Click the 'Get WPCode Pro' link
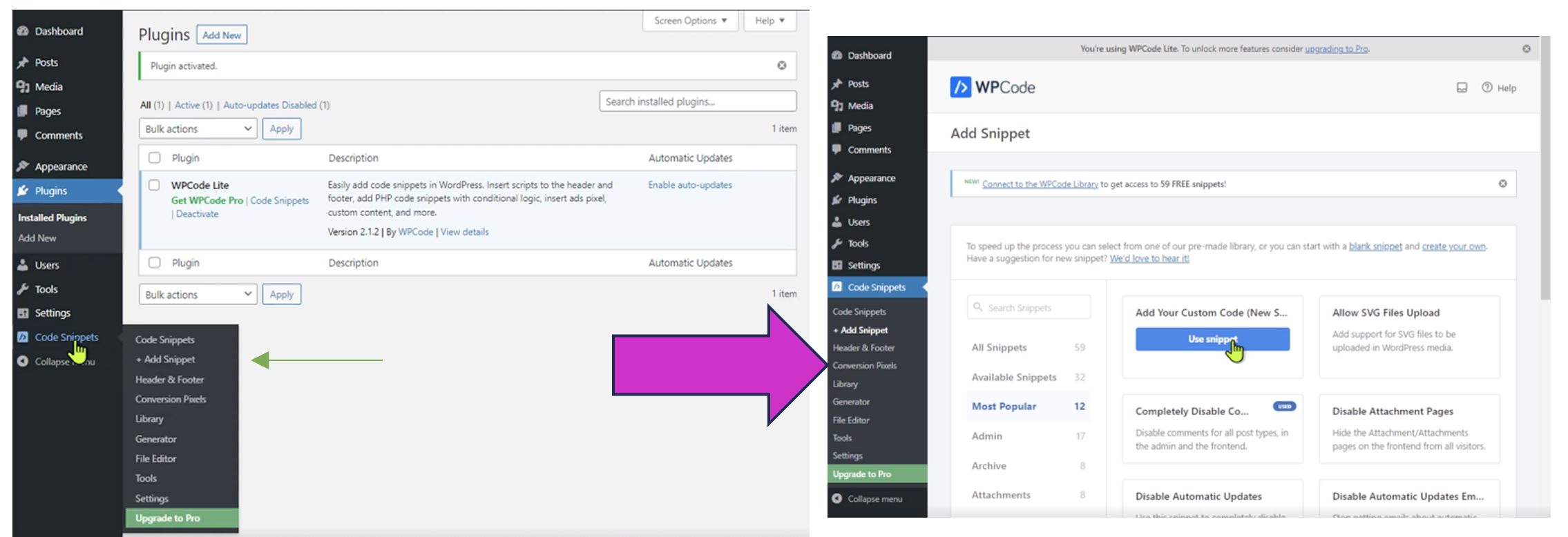 (207, 200)
